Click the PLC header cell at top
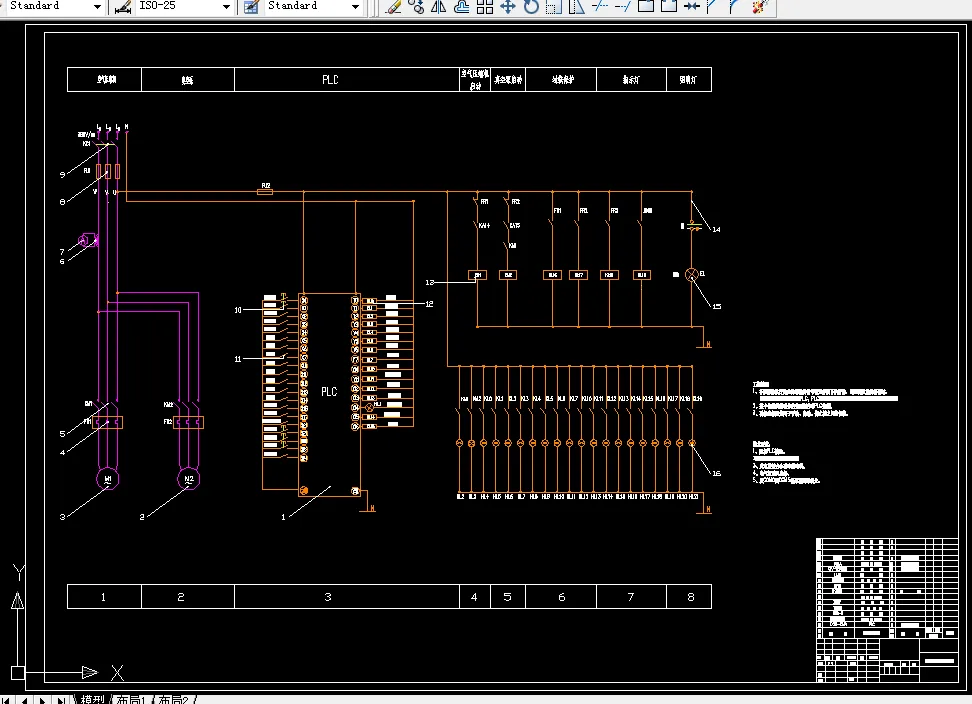The image size is (972, 704). pyautogui.click(x=347, y=79)
